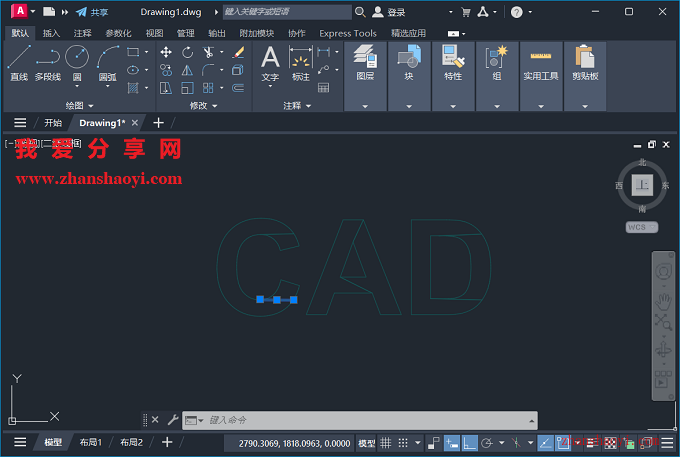
Task: Open the Layers (图层) panel button
Action: coord(365,76)
